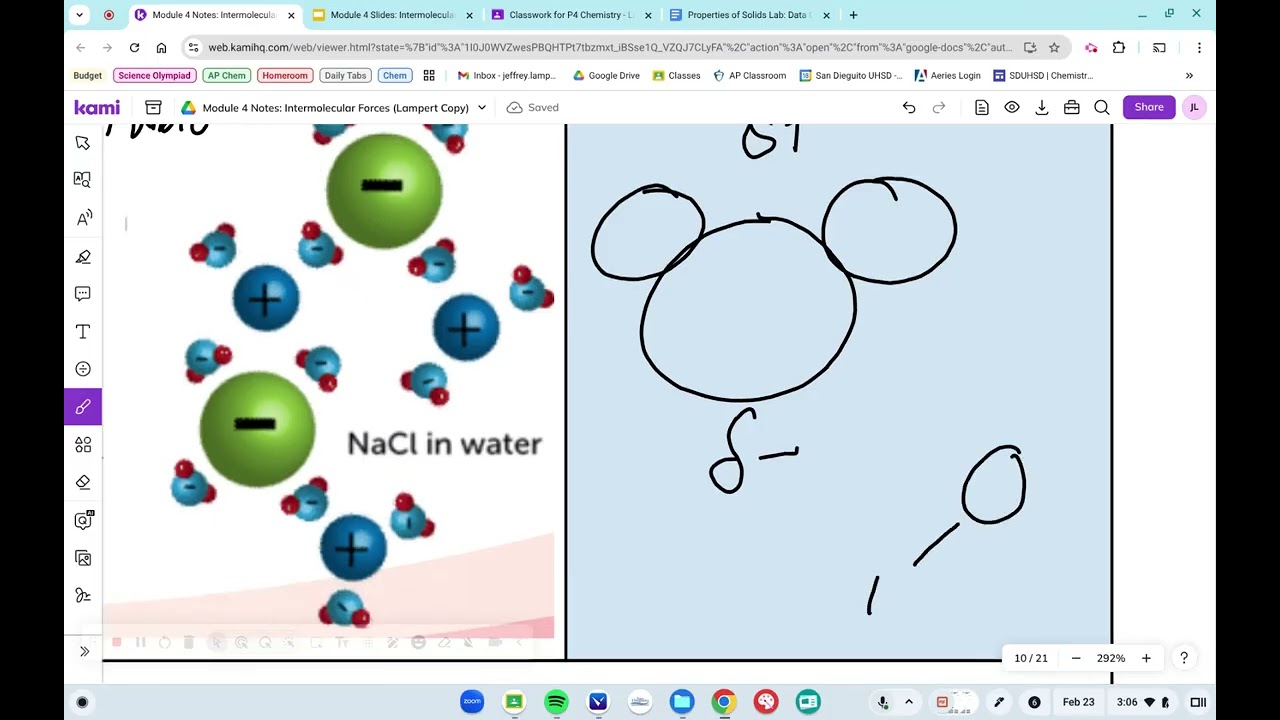Open the Aeries Login bookmark
1280x720 pixels.
tap(948, 75)
